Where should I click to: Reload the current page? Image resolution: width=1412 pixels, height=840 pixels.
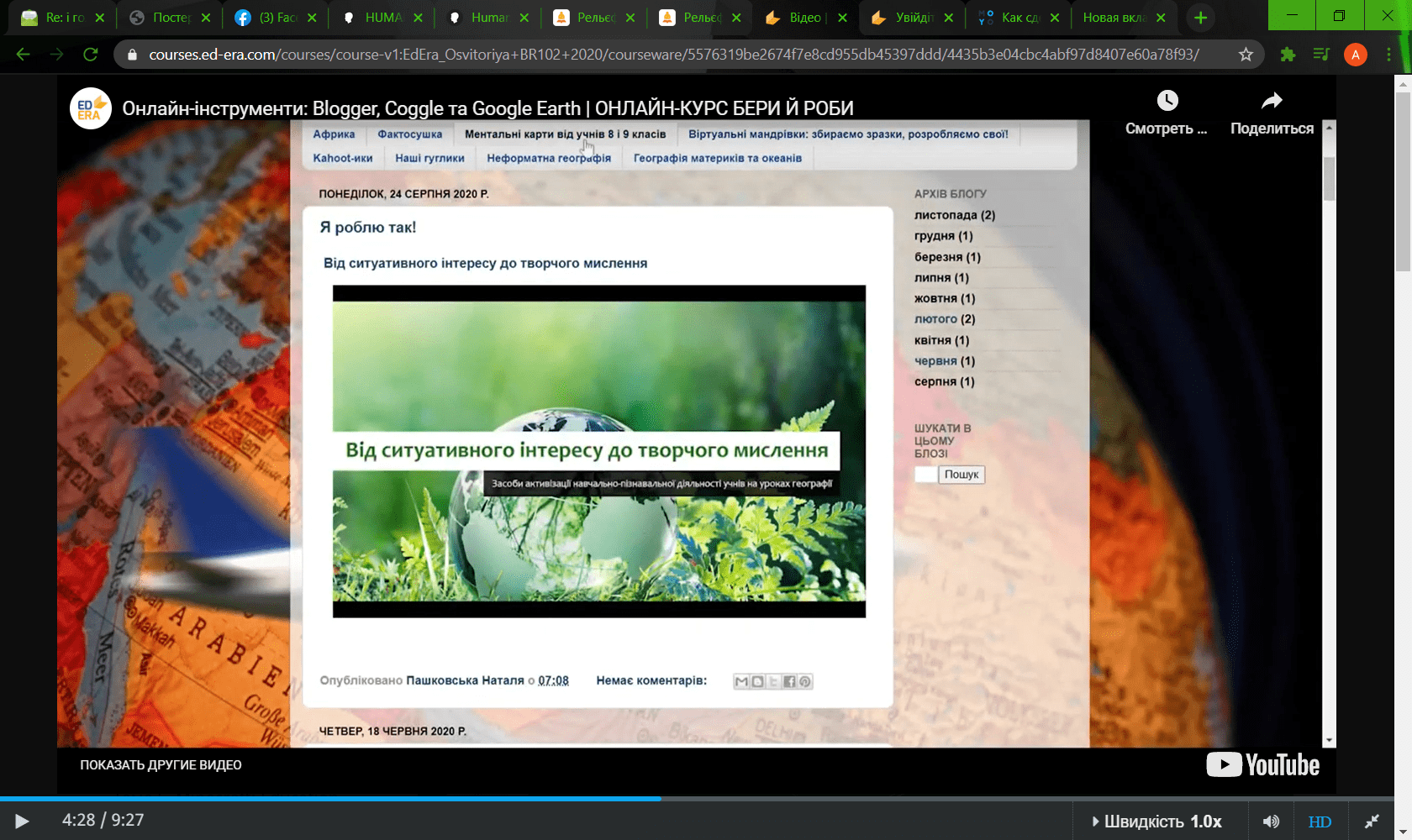[91, 55]
